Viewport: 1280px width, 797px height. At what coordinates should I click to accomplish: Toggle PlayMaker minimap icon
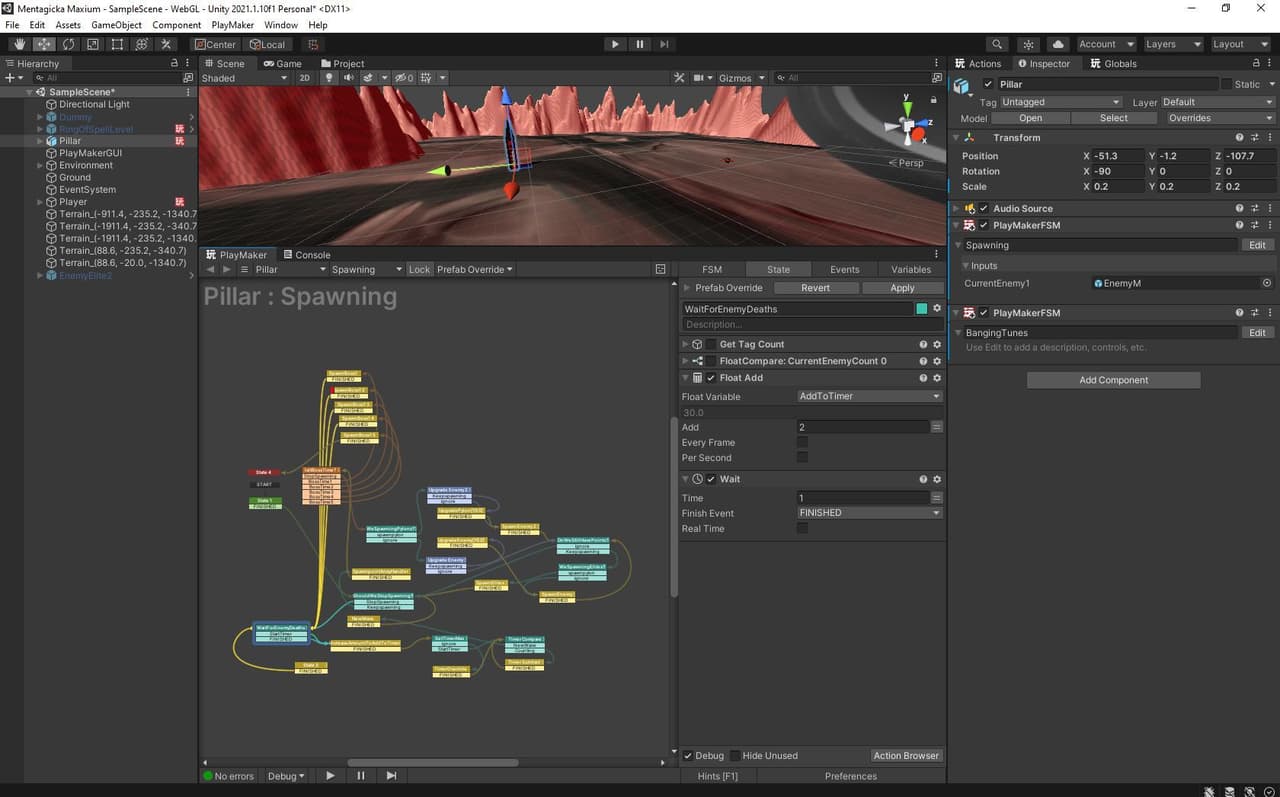pos(660,269)
